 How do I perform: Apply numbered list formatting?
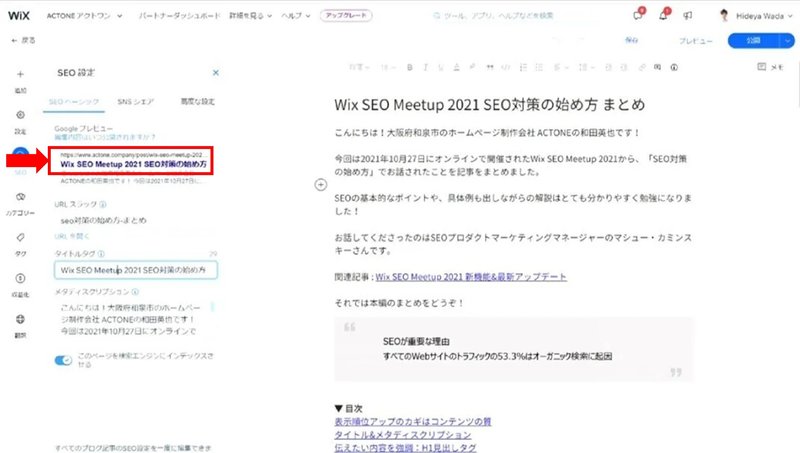(x=523, y=67)
